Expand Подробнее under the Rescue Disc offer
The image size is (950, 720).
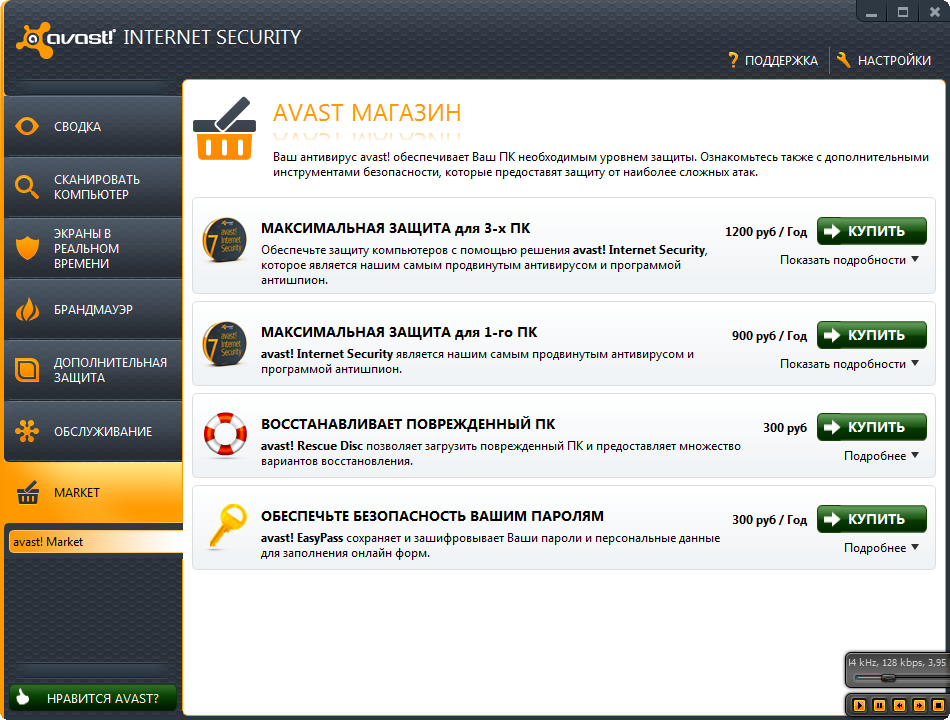coord(881,456)
